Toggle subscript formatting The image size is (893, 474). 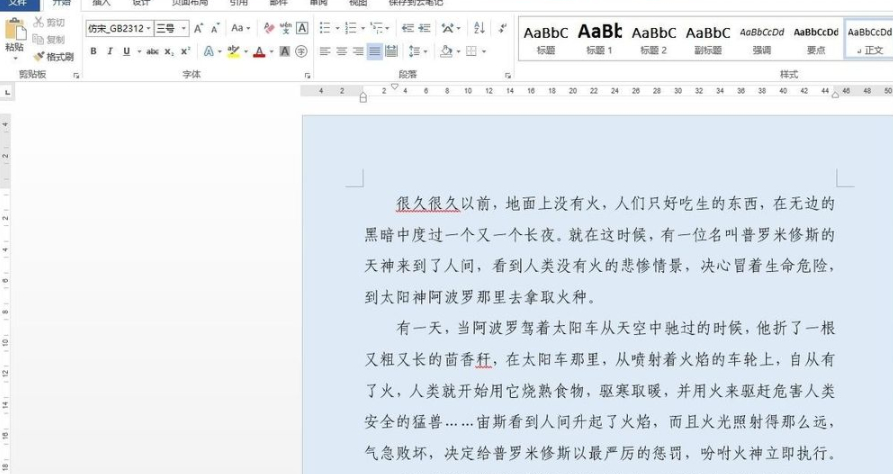[169, 51]
